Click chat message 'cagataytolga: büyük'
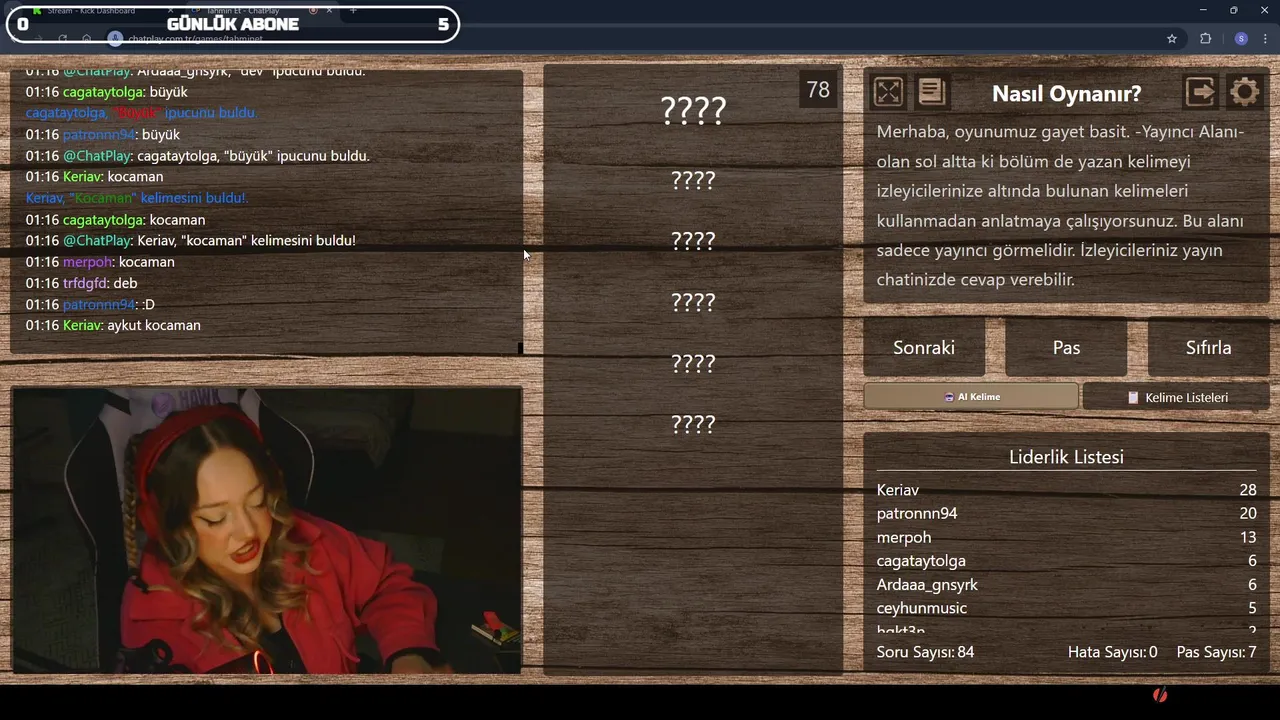This screenshot has width=1280, height=720. [x=106, y=92]
